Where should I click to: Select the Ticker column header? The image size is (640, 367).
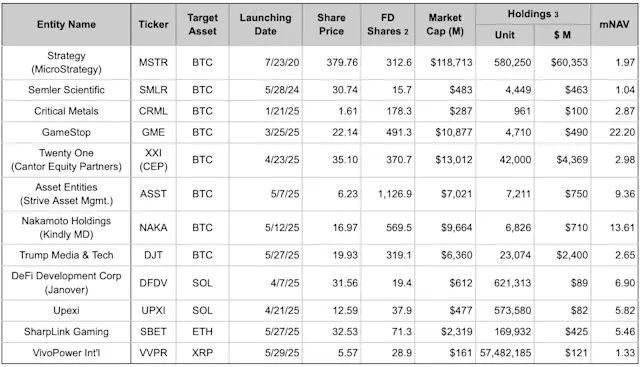(x=153, y=24)
